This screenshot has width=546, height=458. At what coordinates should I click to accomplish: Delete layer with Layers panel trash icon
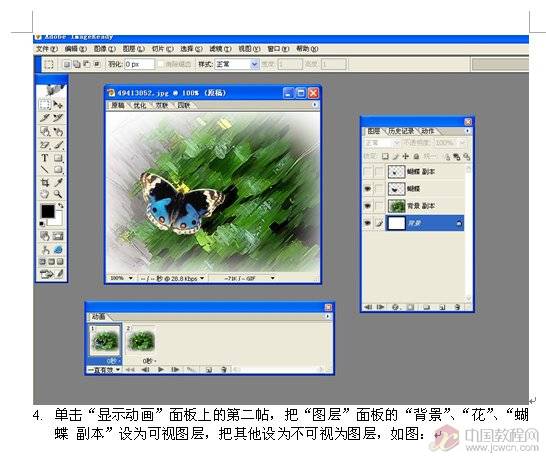(458, 307)
